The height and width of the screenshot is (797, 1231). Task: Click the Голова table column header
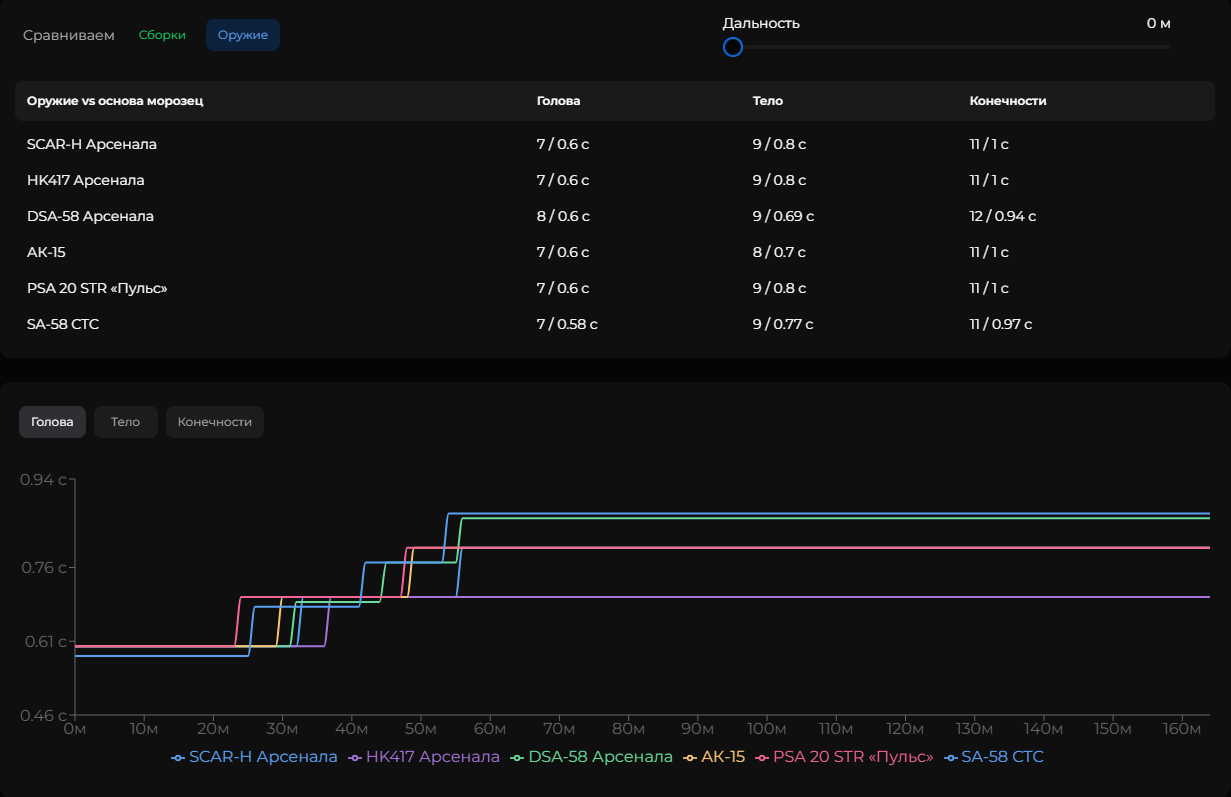coord(558,101)
